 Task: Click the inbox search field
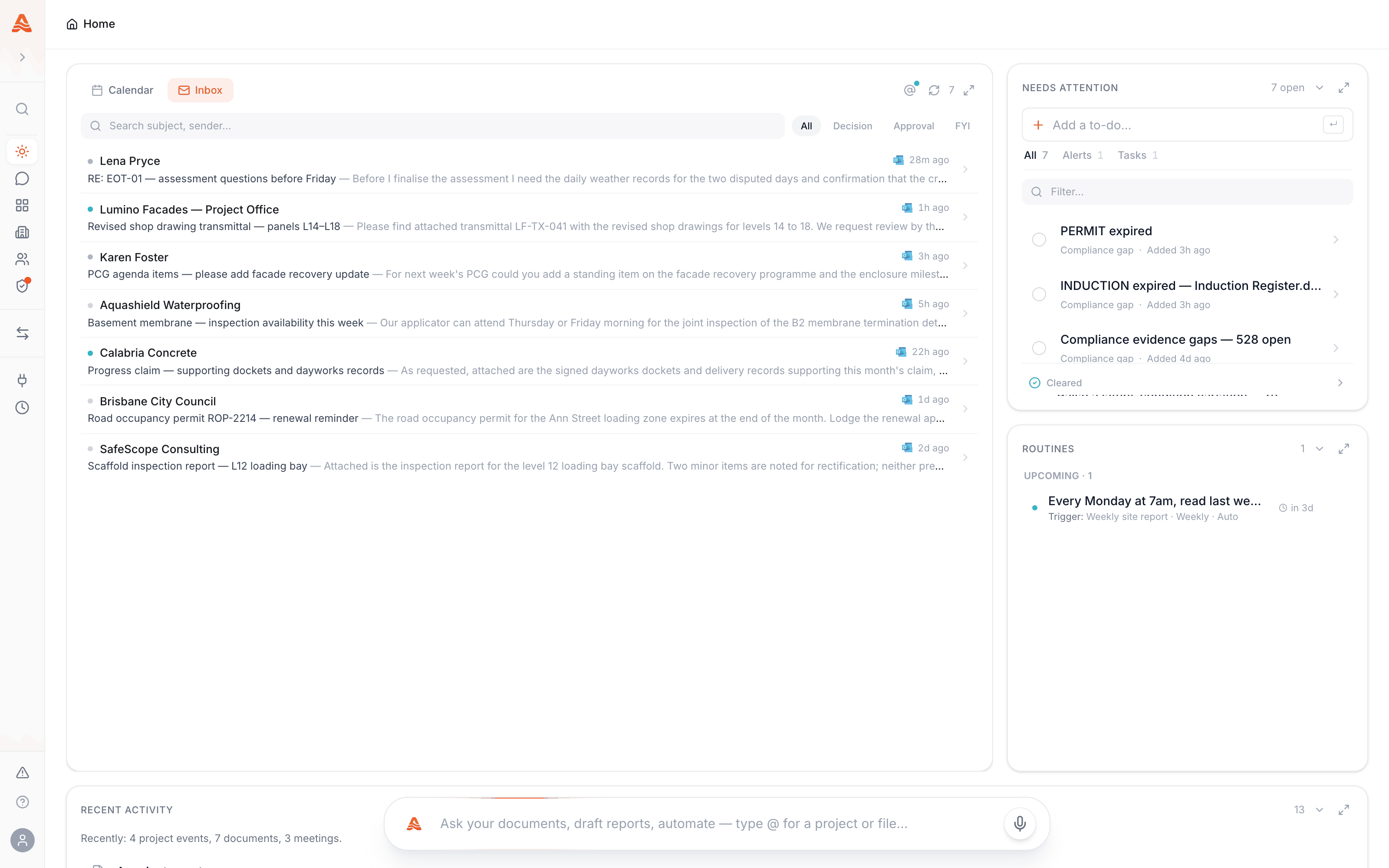[x=432, y=126]
